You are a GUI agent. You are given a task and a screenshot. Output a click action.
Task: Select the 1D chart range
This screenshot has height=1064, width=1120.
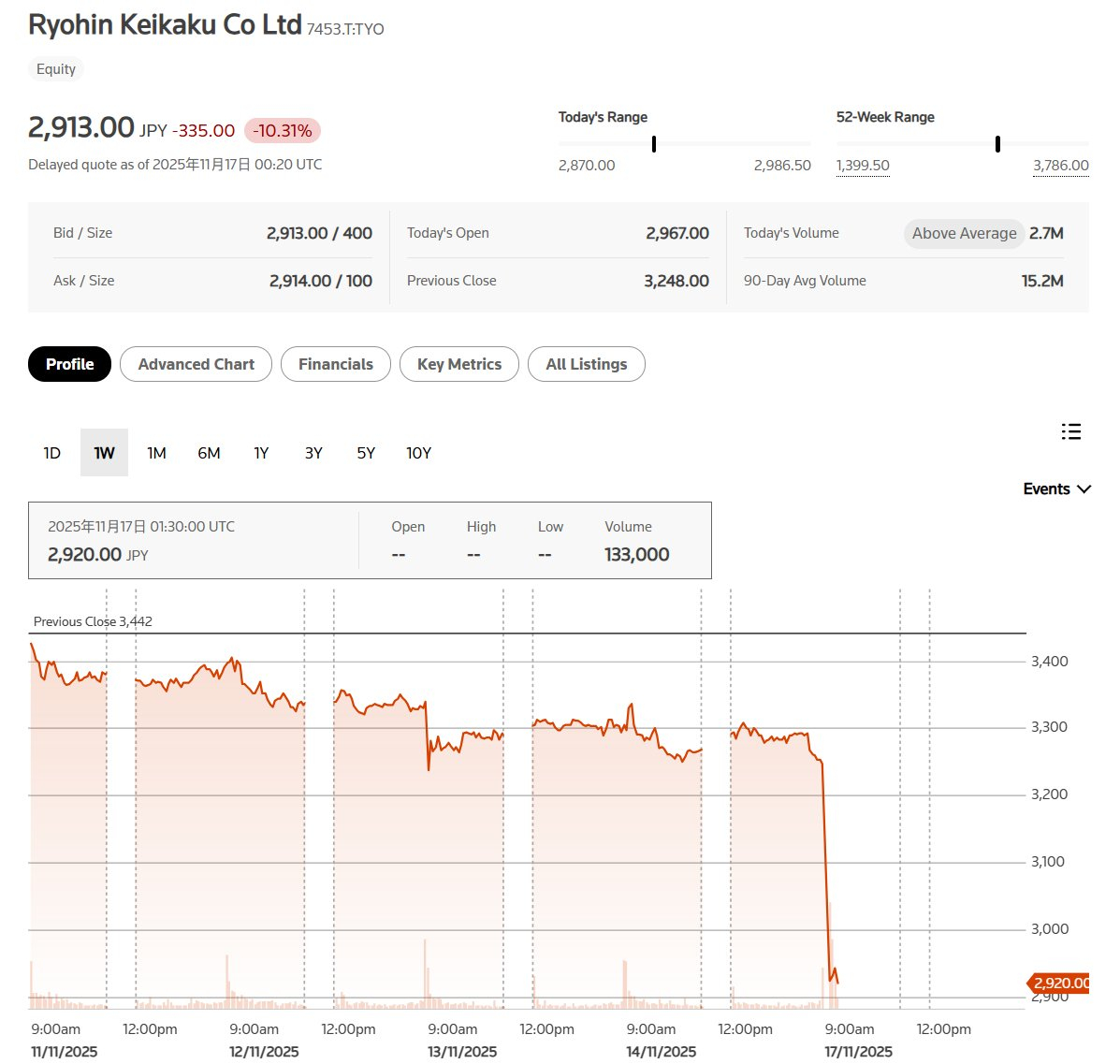[52, 453]
